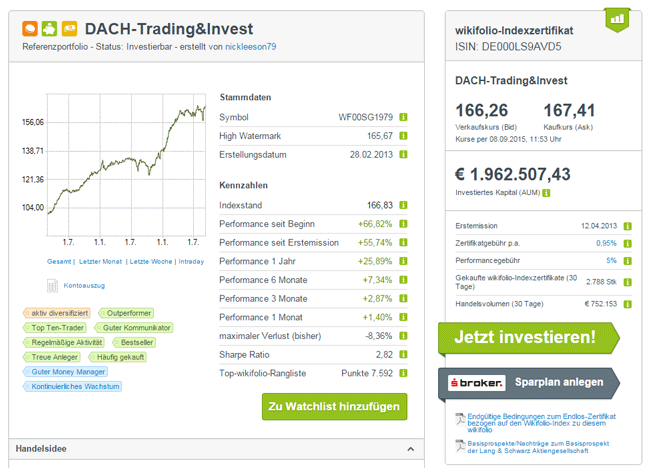
Task: Click PDF icon beside Basisprospekte link
Action: tap(460, 446)
